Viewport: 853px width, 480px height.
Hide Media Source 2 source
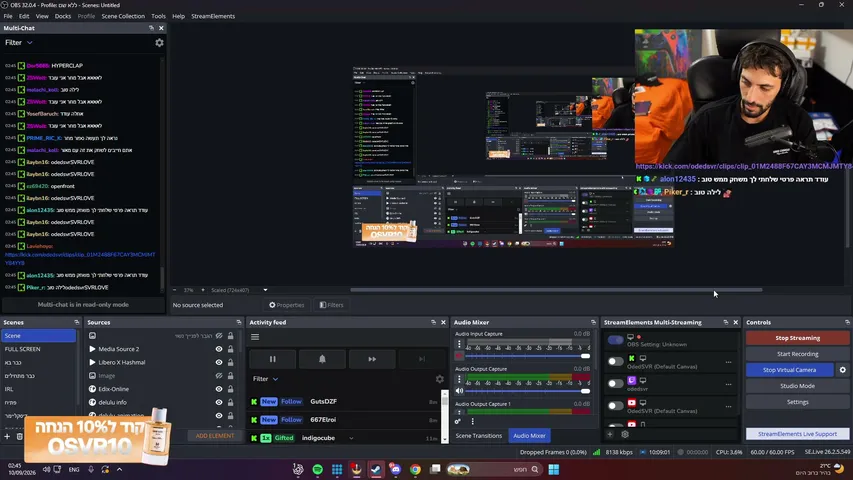point(219,349)
